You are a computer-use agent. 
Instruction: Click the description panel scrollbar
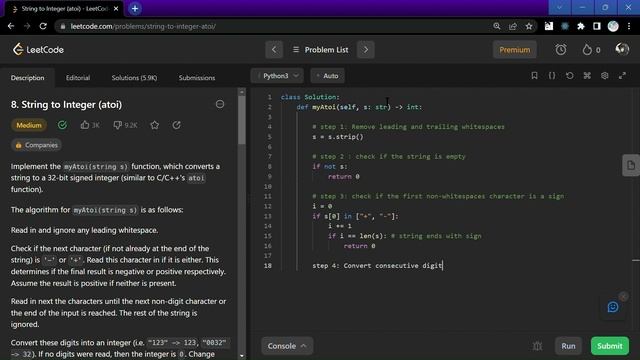click(x=242, y=120)
